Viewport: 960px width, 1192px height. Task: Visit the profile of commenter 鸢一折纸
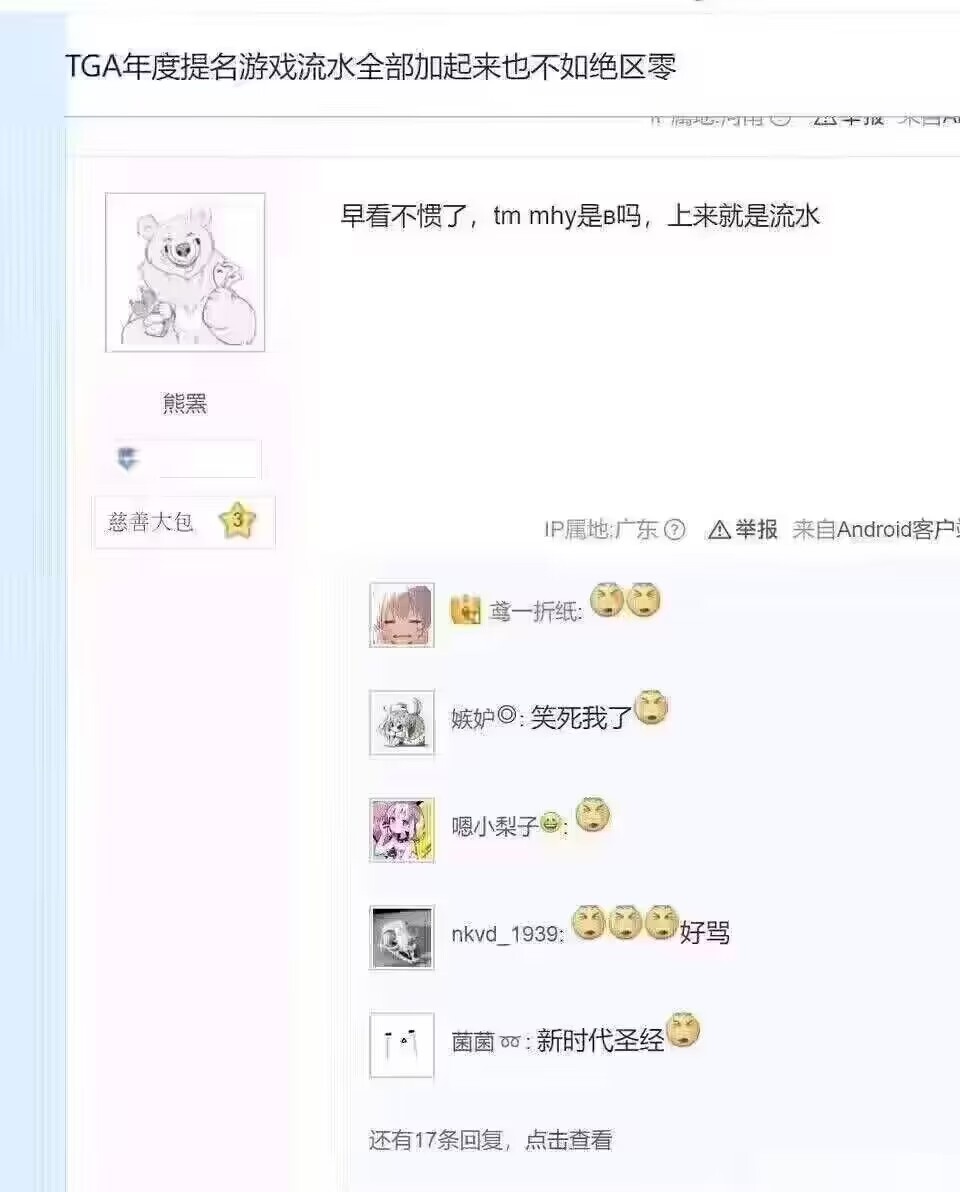[533, 611]
